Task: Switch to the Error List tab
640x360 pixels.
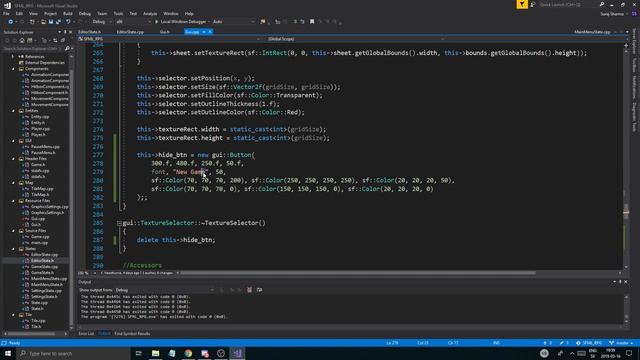Action: (86, 333)
